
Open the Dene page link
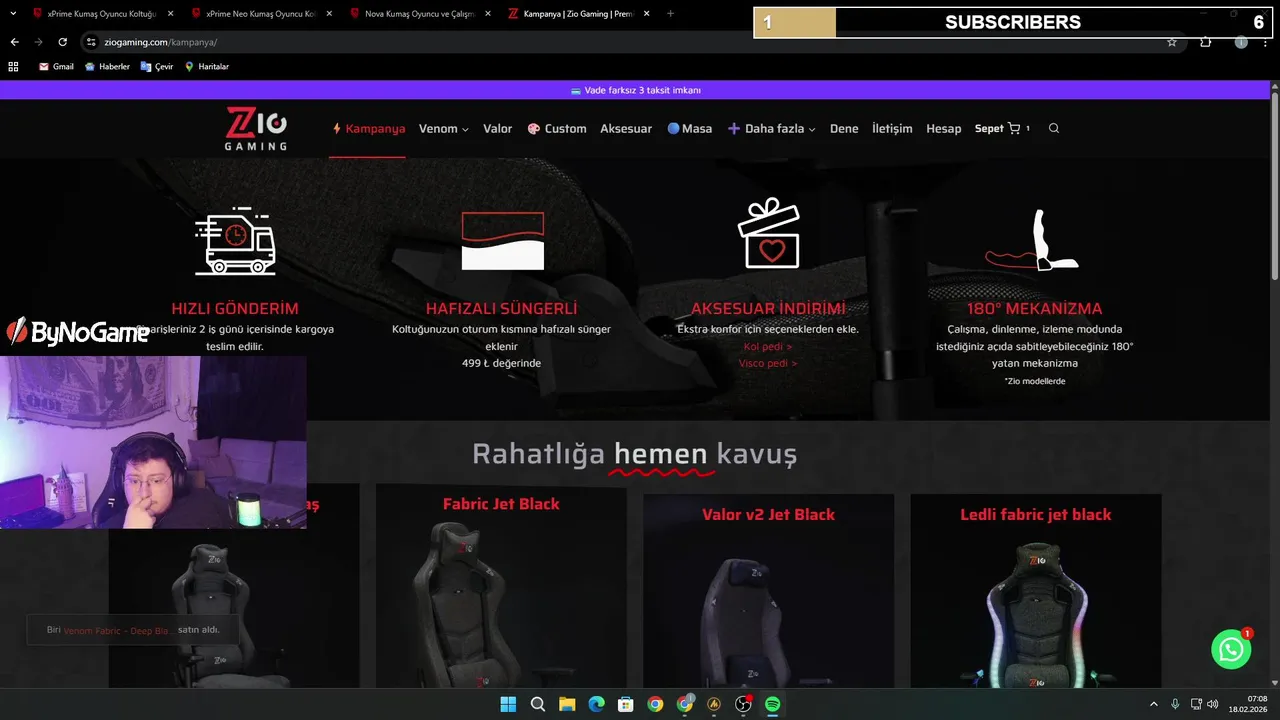[844, 128]
